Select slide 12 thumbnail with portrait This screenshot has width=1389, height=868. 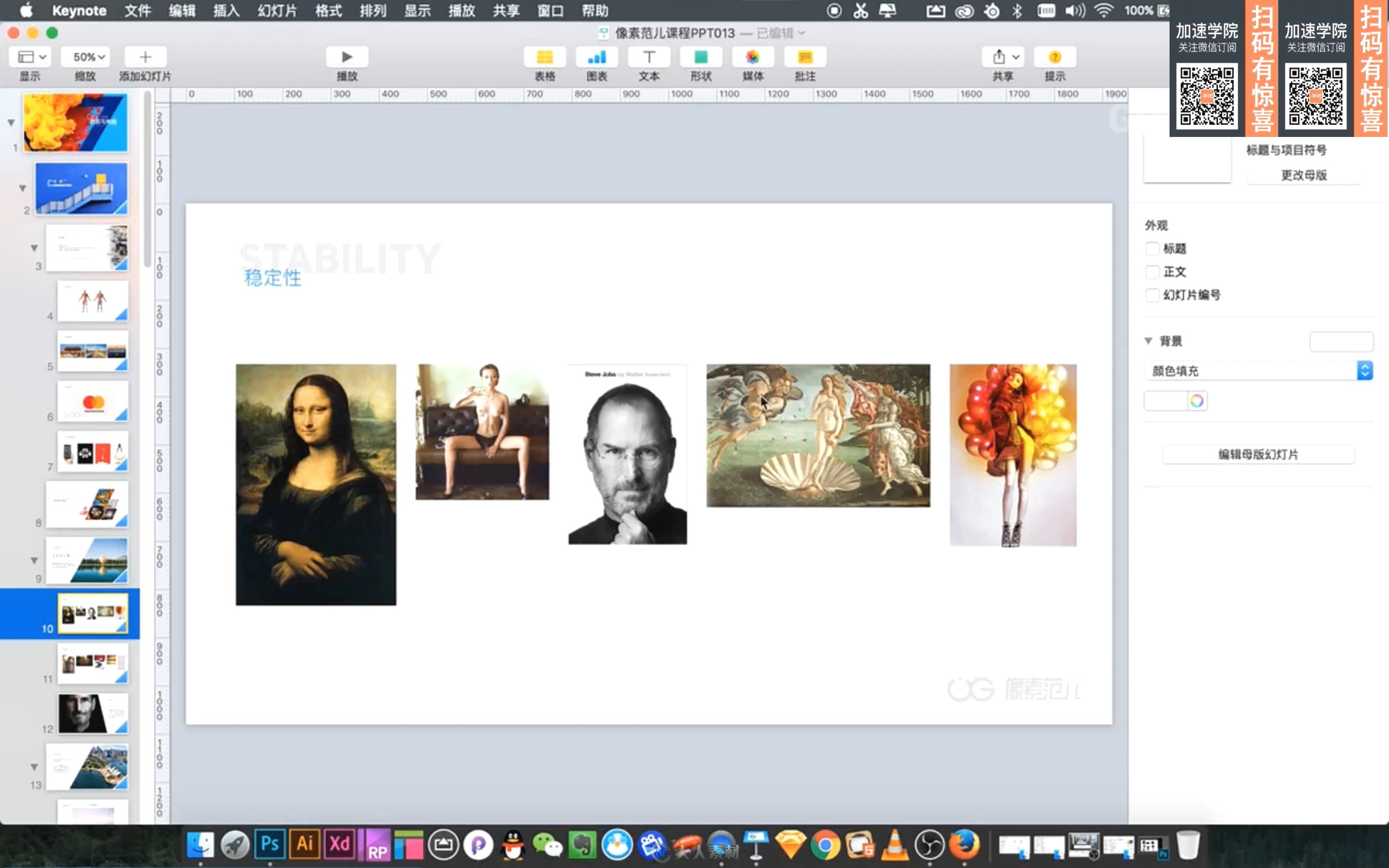coord(93,714)
